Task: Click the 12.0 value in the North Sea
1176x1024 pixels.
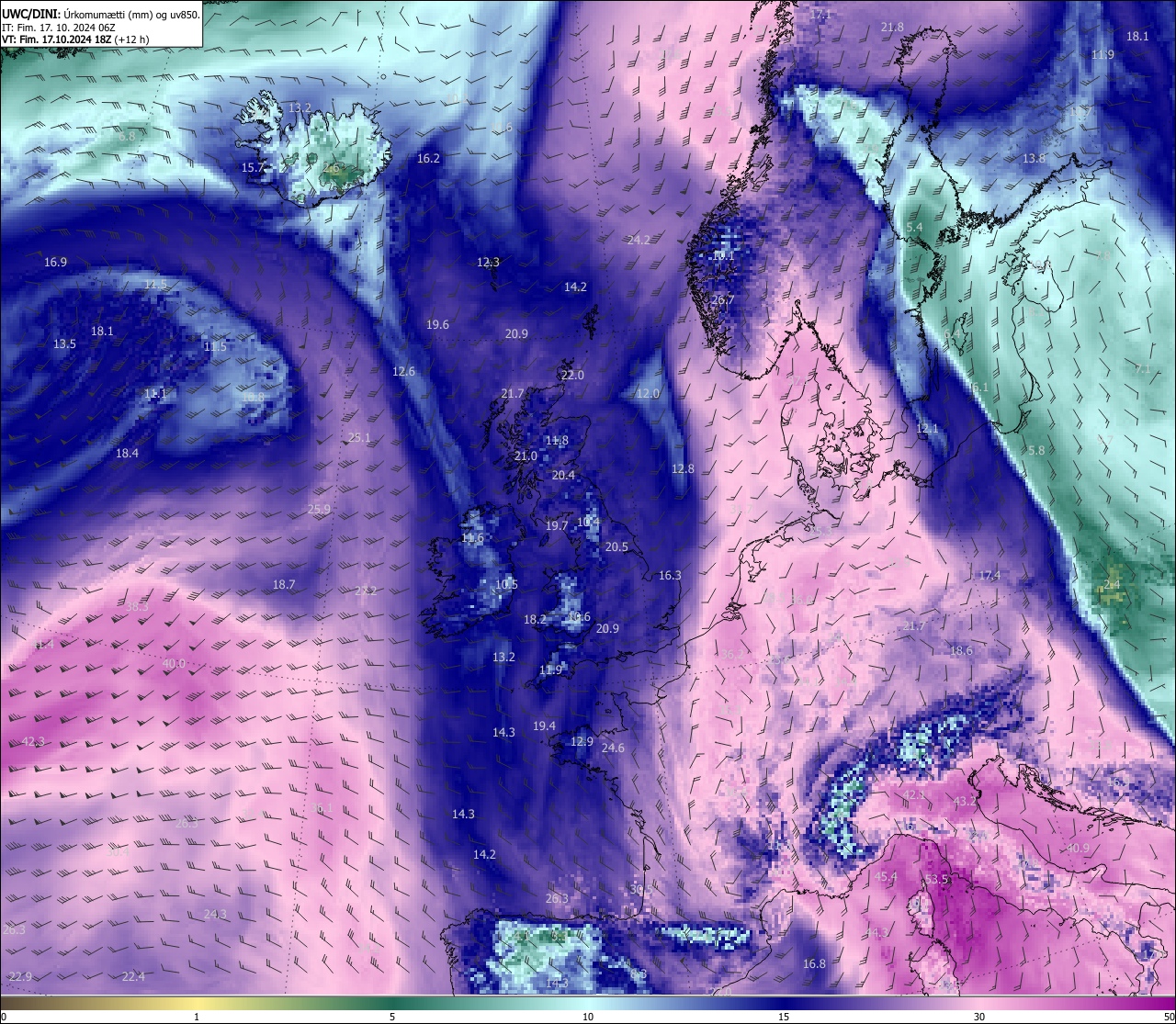Action: click(648, 393)
